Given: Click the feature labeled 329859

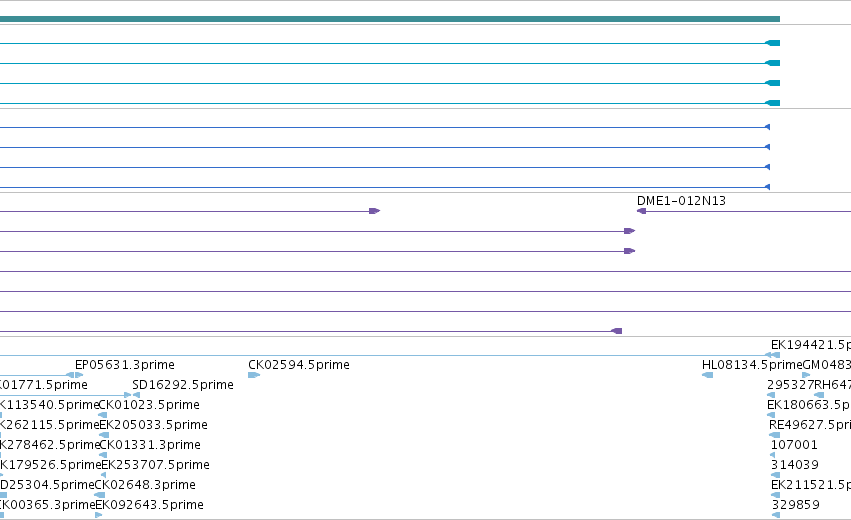Looking at the screenshot, I should click(x=795, y=505).
